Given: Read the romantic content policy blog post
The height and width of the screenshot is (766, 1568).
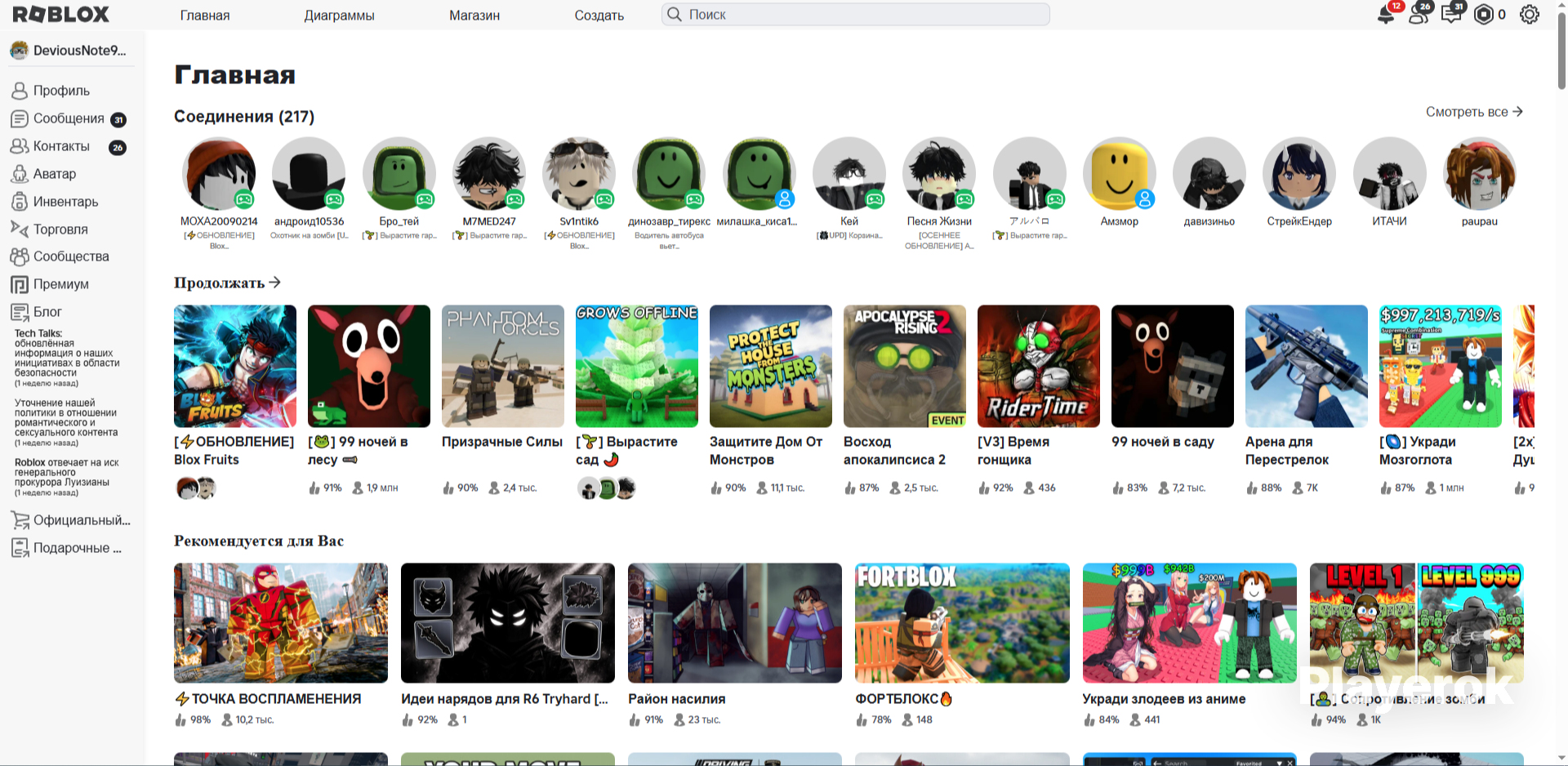Looking at the screenshot, I should coord(68,422).
